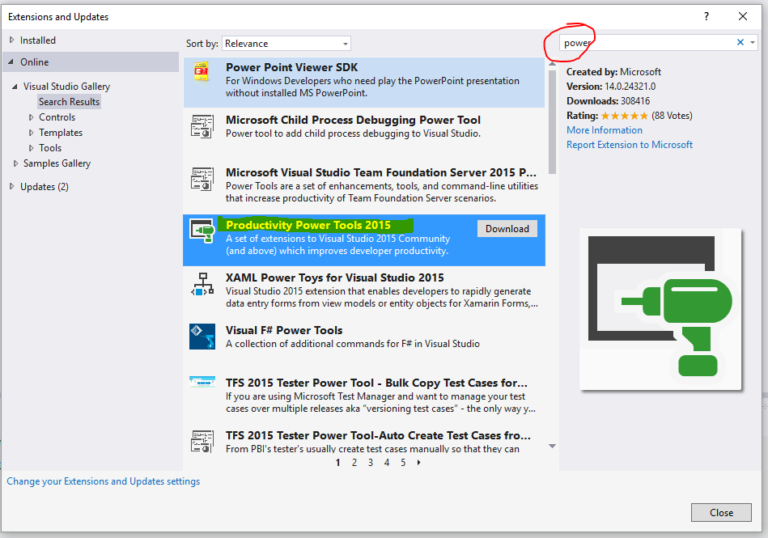The width and height of the screenshot is (768, 538).
Task: Click the TFS Bulk Copy Test Cases icon
Action: [202, 384]
